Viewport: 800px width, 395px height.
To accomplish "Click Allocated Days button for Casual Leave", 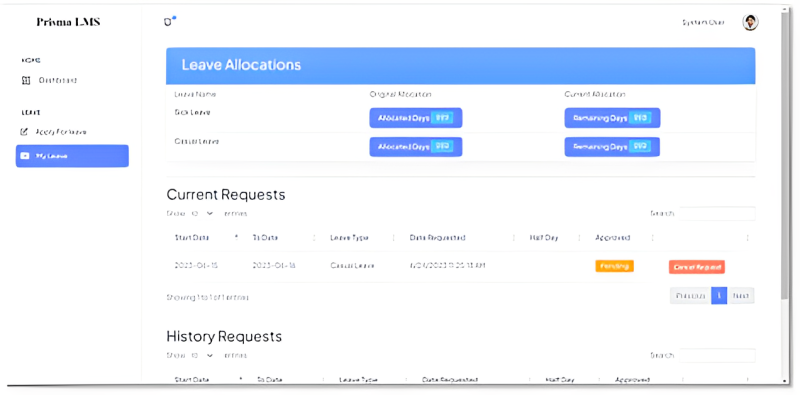I will [416, 147].
